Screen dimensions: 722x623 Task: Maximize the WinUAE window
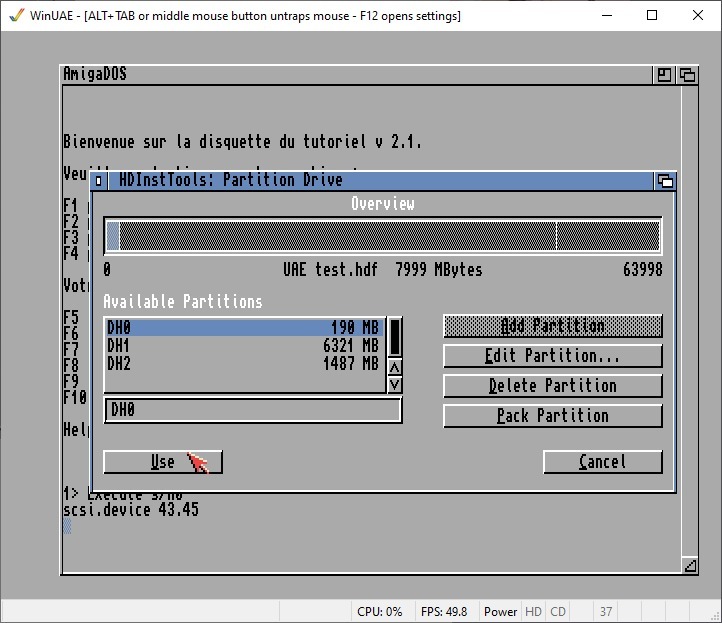pyautogui.click(x=652, y=15)
